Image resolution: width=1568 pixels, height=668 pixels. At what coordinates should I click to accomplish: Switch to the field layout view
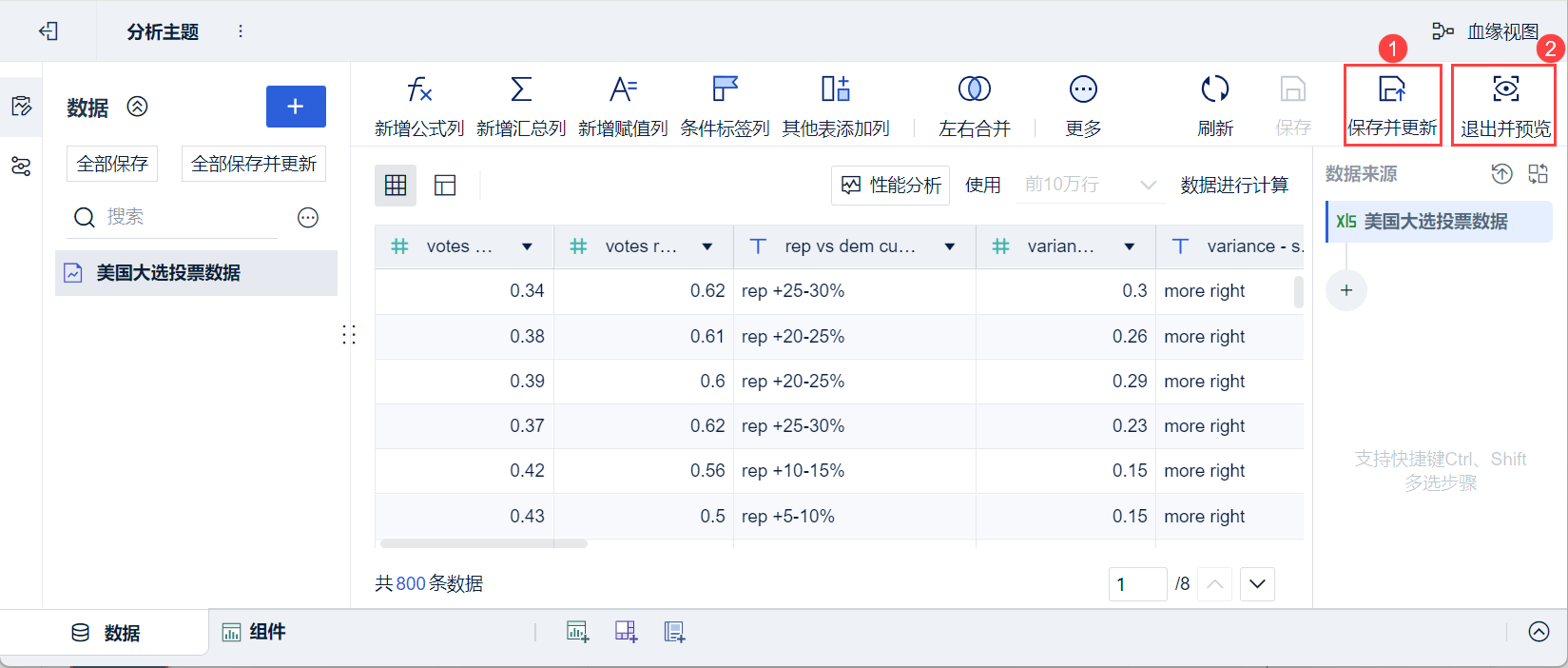click(x=445, y=185)
